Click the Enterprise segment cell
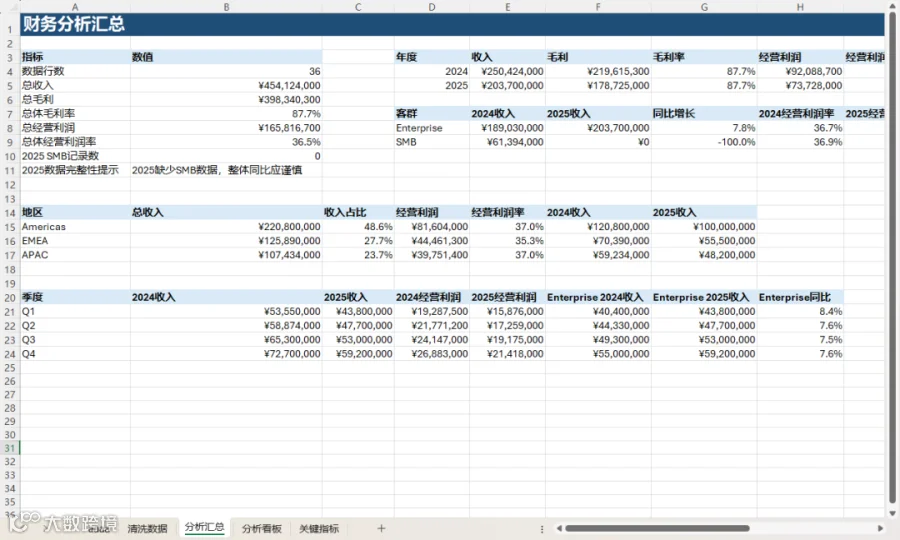This screenshot has width=900, height=540. click(x=432, y=127)
